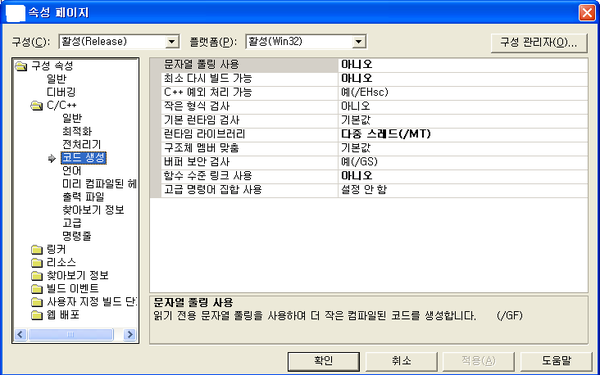Select 디버깅 in the tree
The width and height of the screenshot is (600, 375).
(61, 92)
